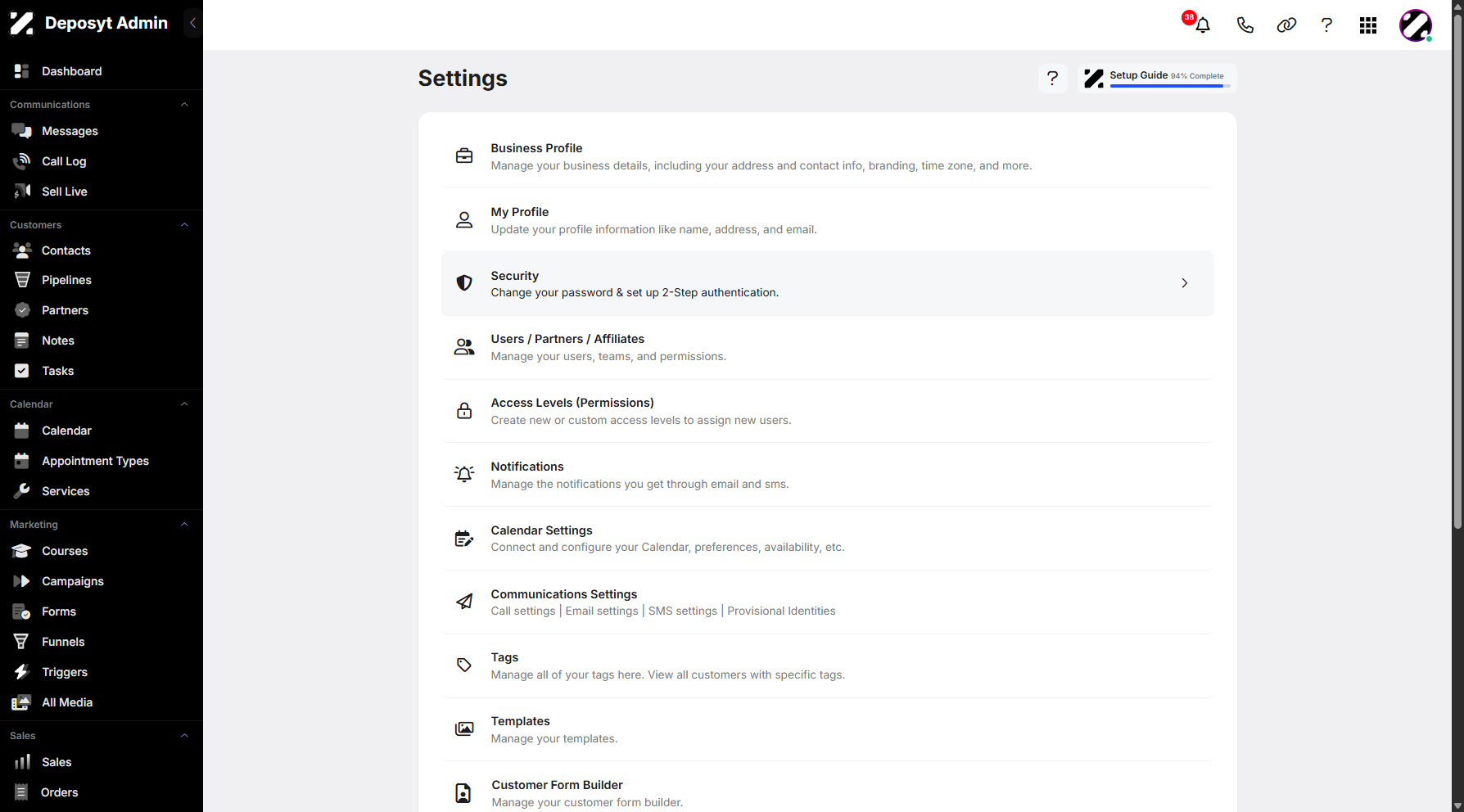Collapse the Sales section
1464x812 pixels.
(x=184, y=736)
